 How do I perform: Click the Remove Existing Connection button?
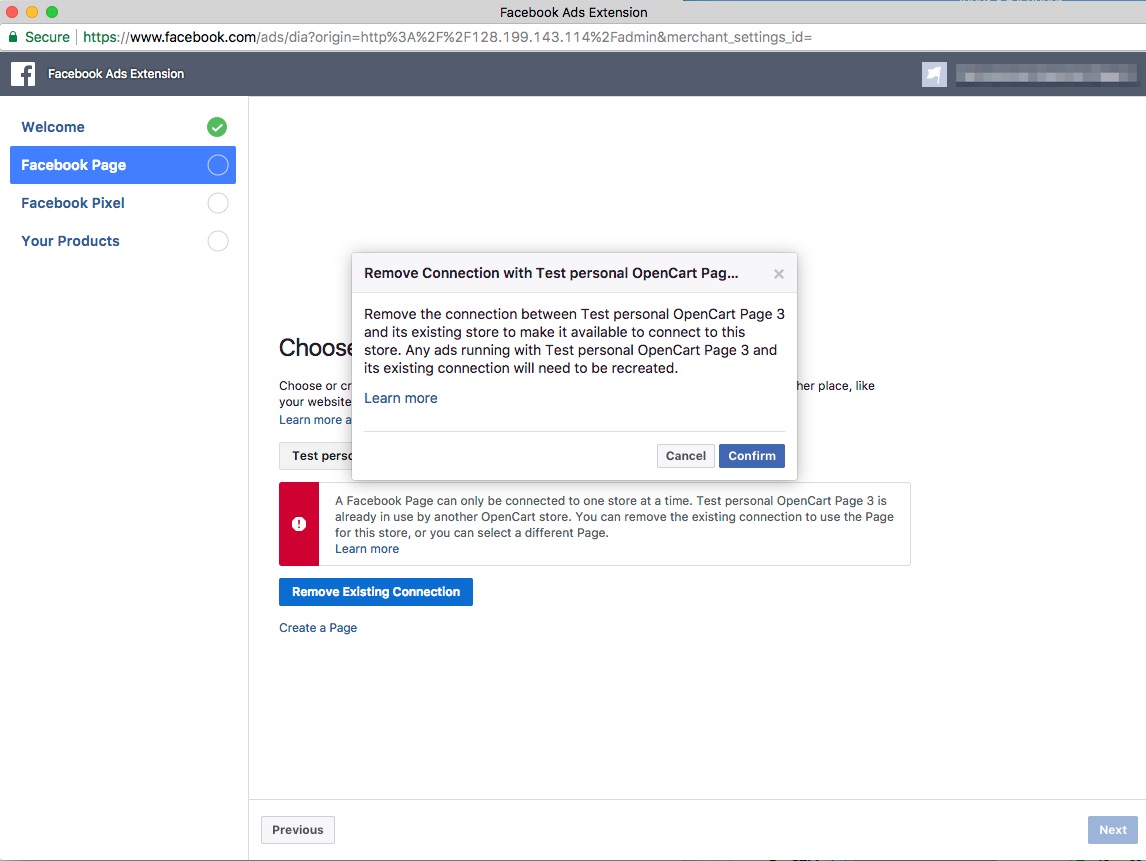click(376, 592)
